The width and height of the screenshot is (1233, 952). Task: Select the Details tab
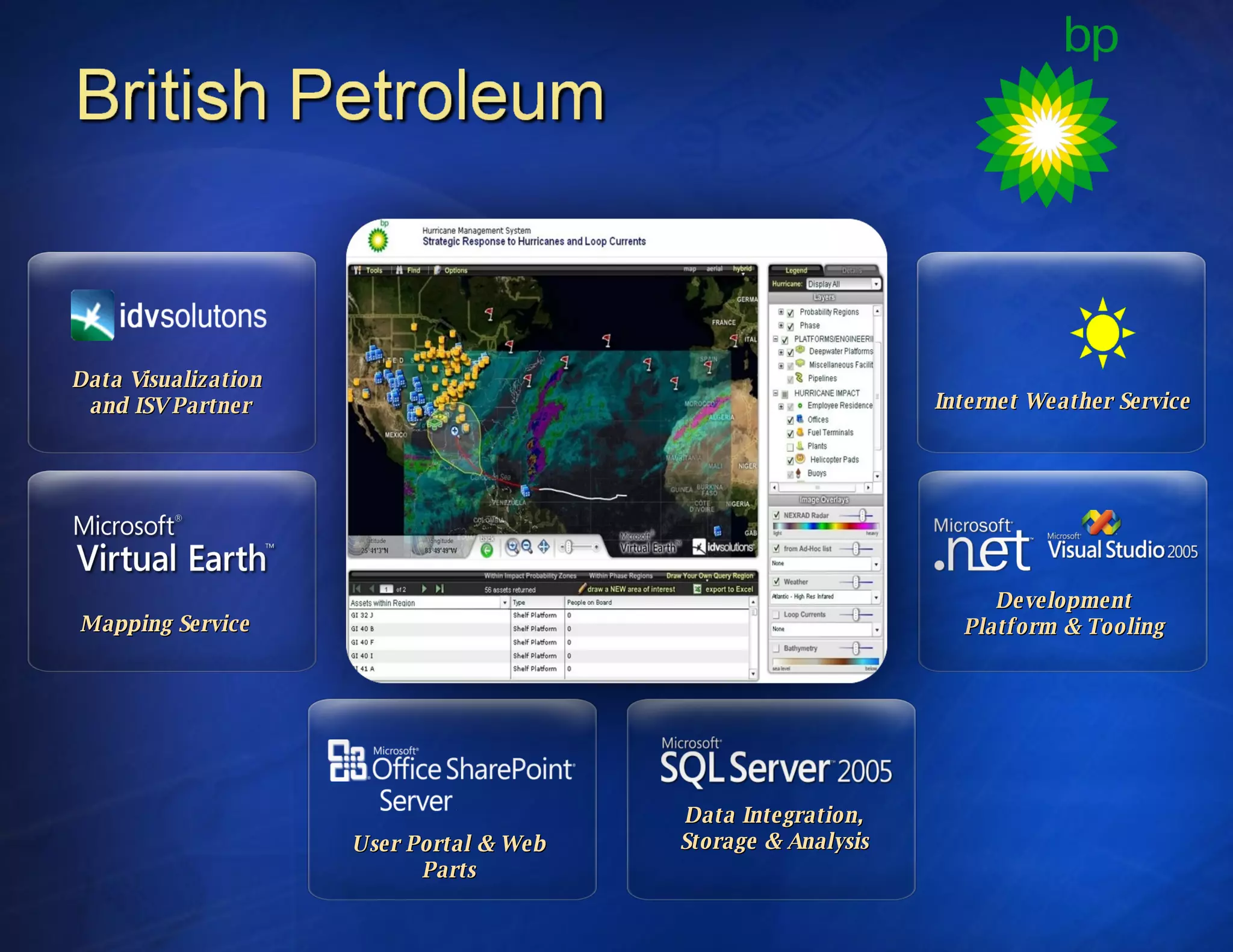click(851, 270)
